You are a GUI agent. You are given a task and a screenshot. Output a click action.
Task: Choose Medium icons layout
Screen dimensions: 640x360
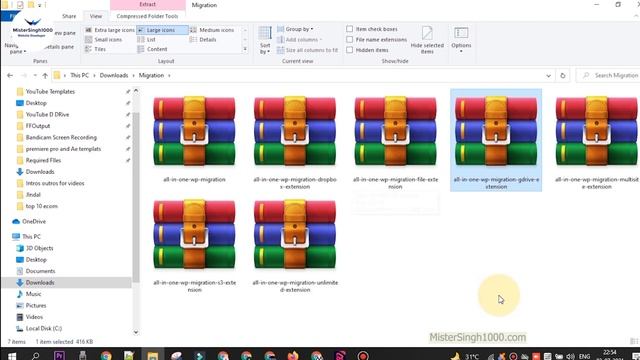click(212, 30)
